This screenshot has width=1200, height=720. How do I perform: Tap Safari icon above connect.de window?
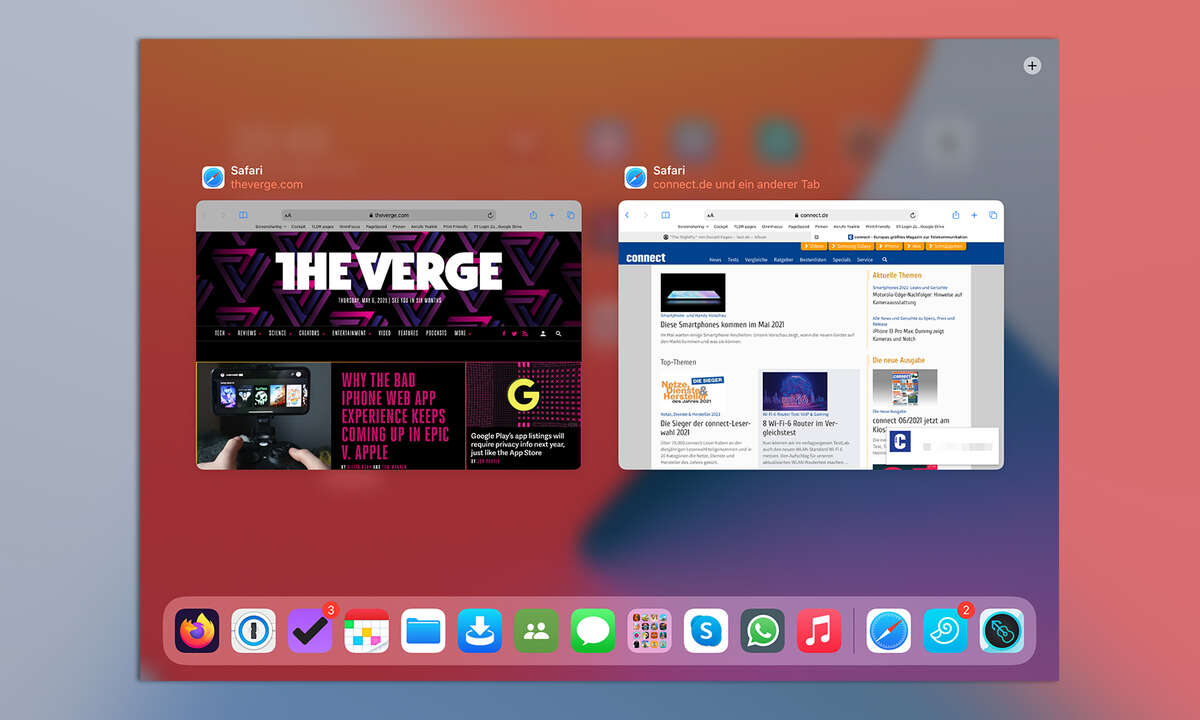[x=637, y=177]
